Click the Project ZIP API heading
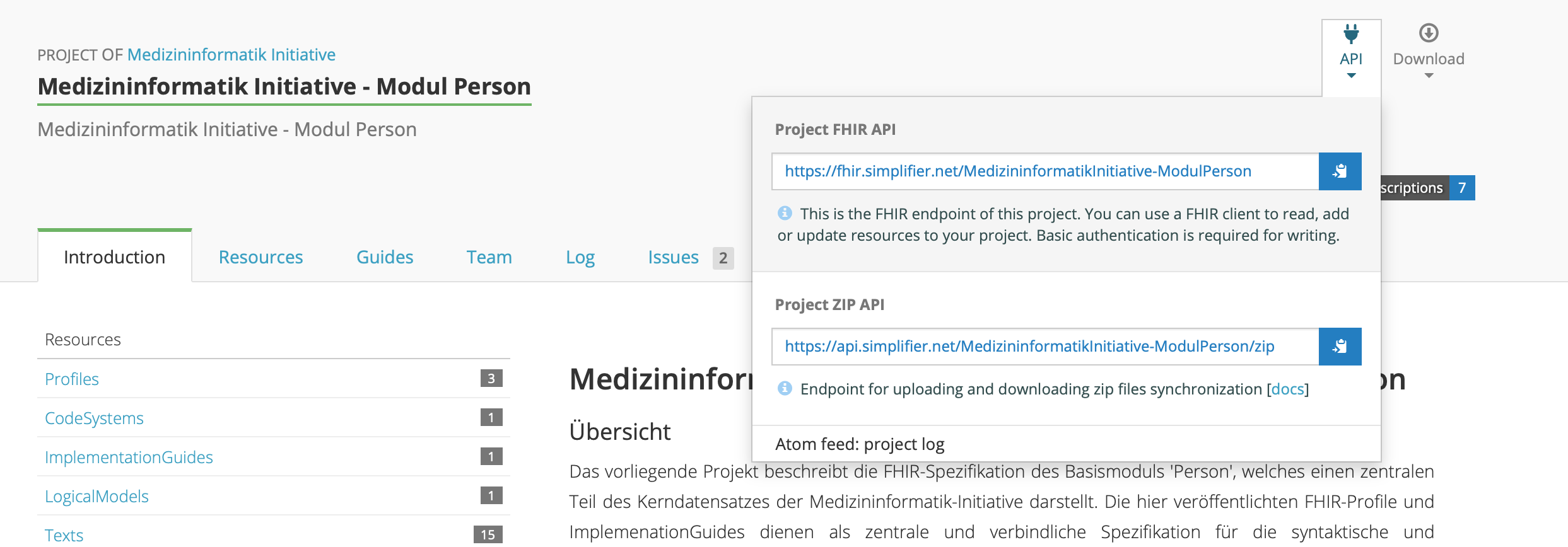The height and width of the screenshot is (547, 1568). click(x=829, y=304)
